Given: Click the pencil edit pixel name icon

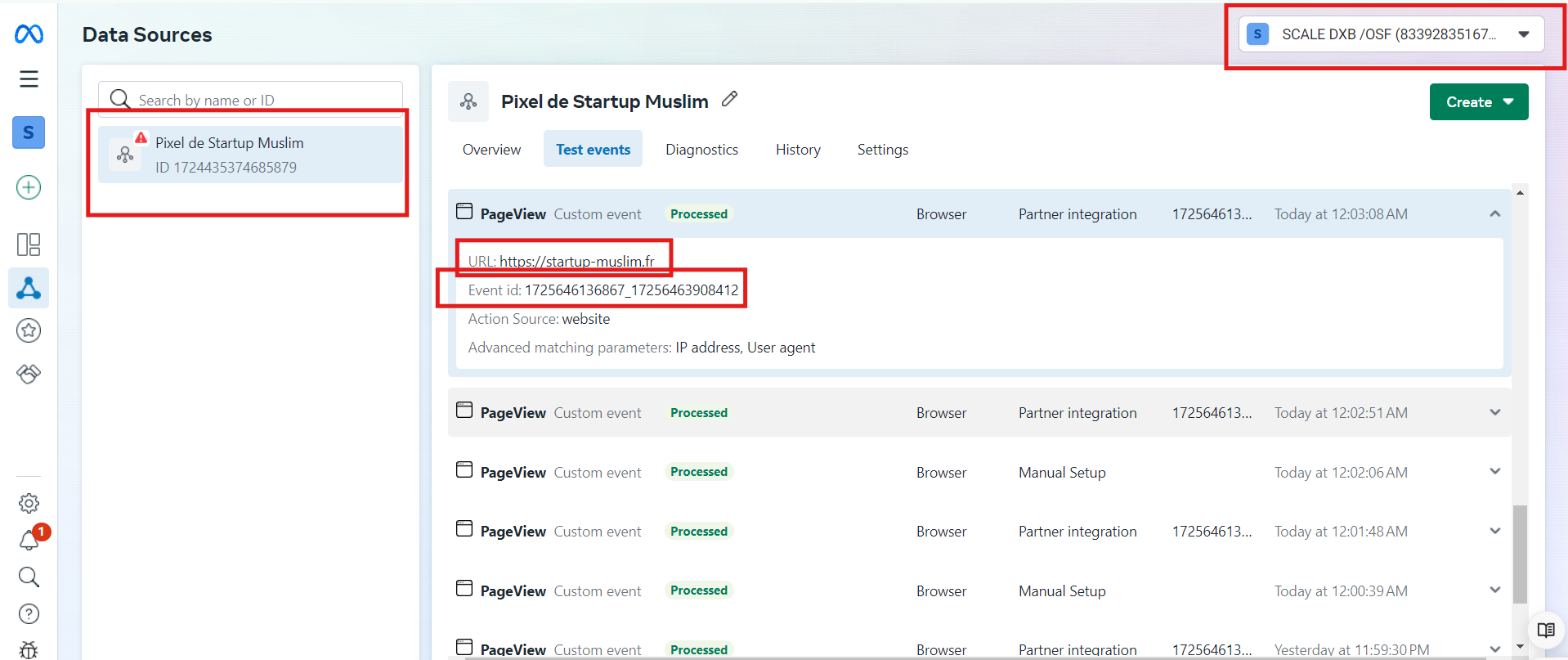Looking at the screenshot, I should coord(730,99).
